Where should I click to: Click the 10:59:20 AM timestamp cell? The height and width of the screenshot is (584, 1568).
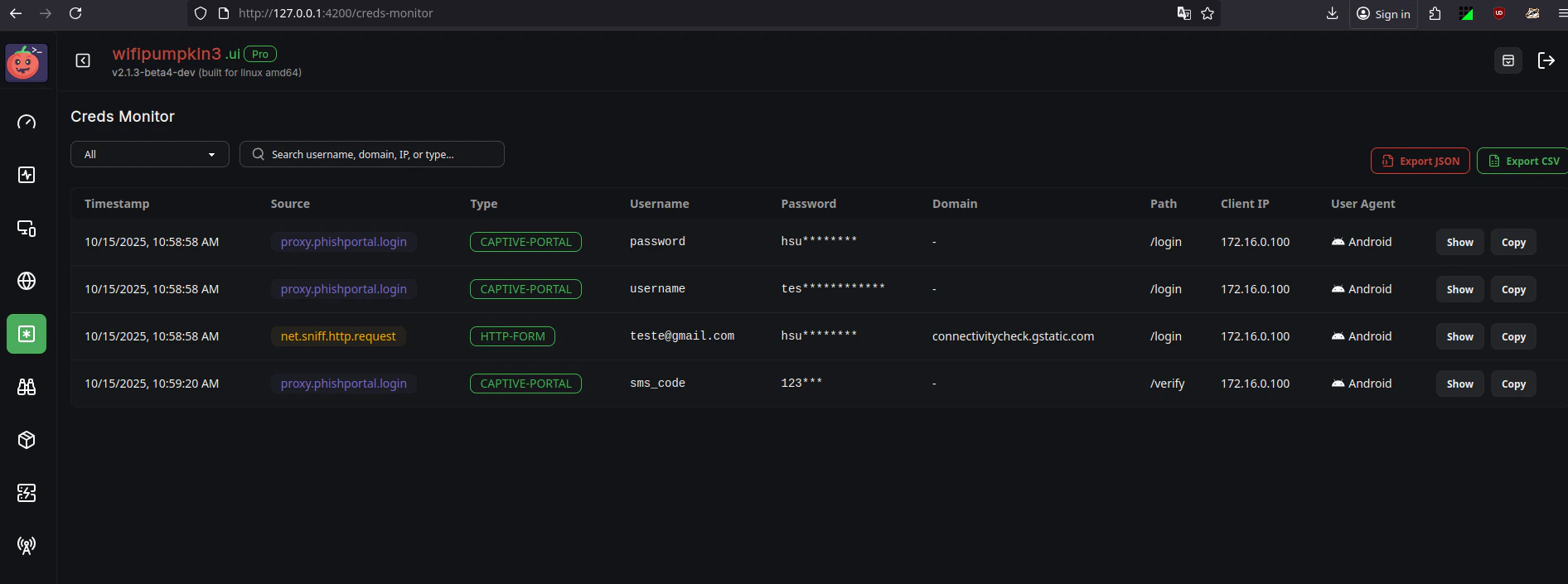pyautogui.click(x=152, y=384)
